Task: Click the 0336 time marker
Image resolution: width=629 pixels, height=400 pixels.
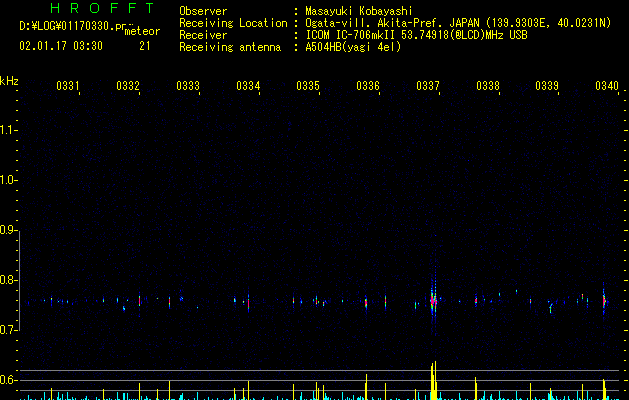Action: [x=368, y=86]
